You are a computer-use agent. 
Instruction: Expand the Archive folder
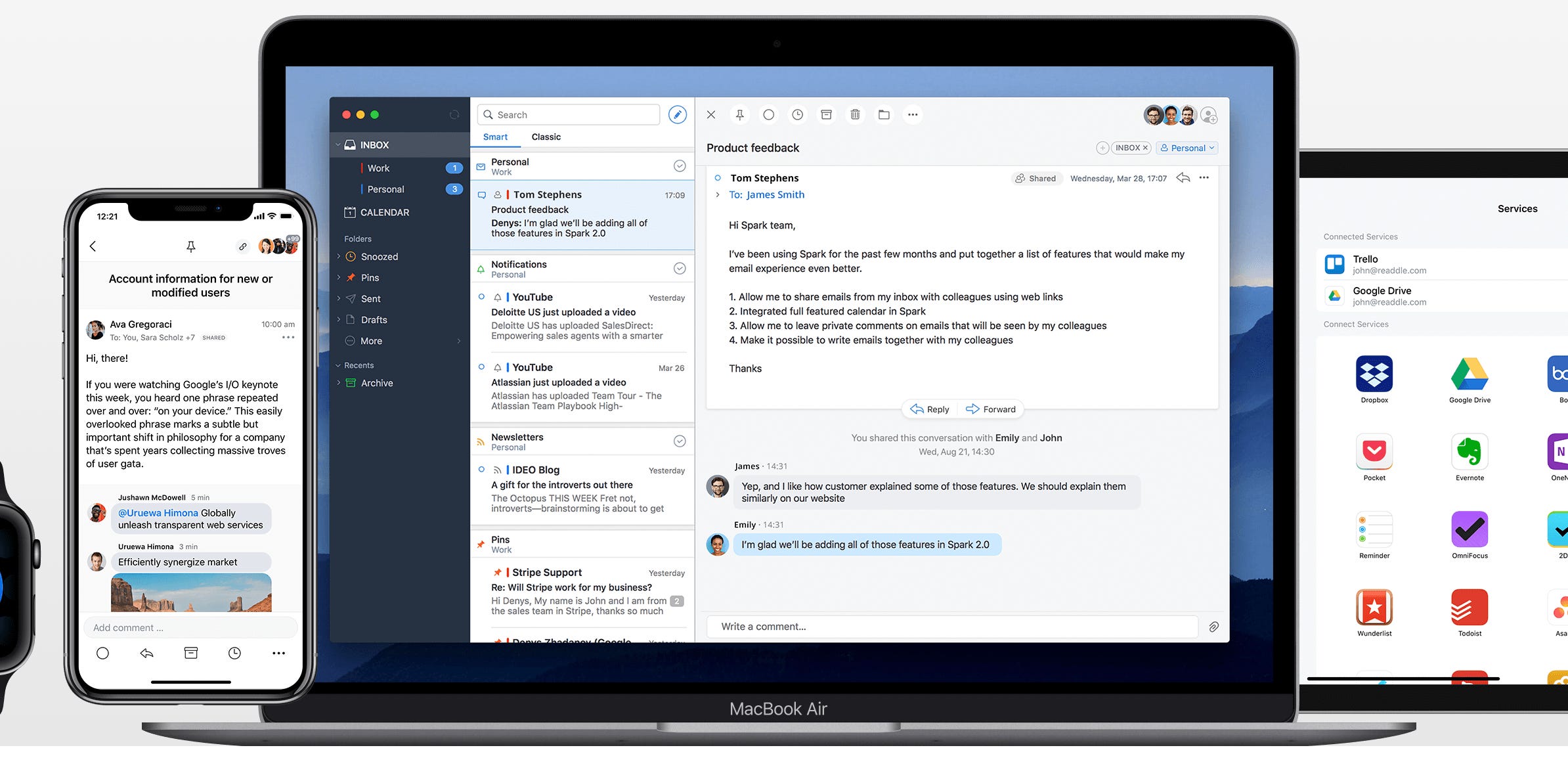(339, 383)
